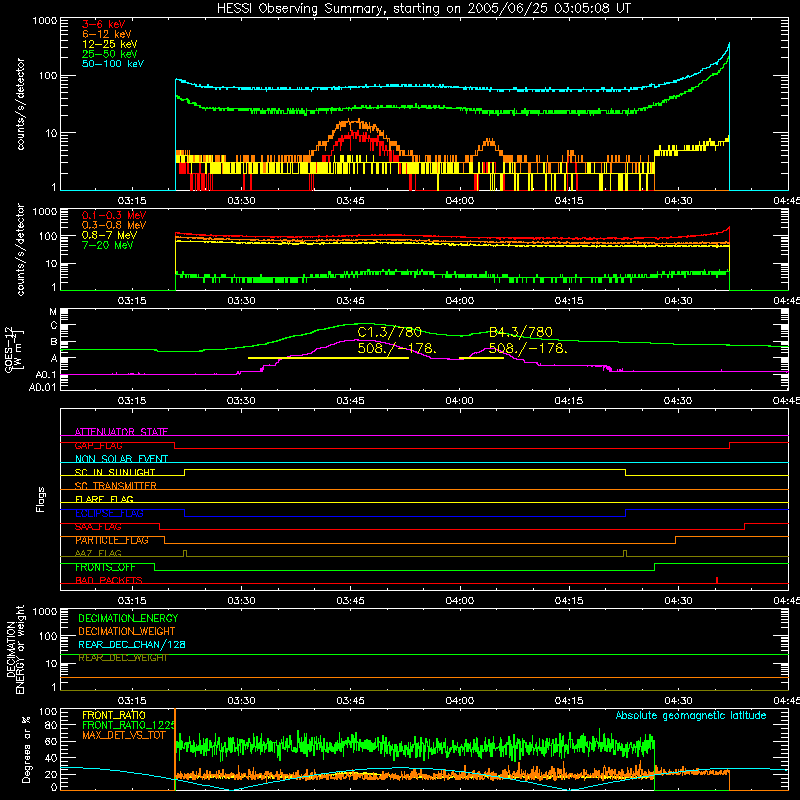Click '508./-178.' position text under B4.3/780

[528, 348]
